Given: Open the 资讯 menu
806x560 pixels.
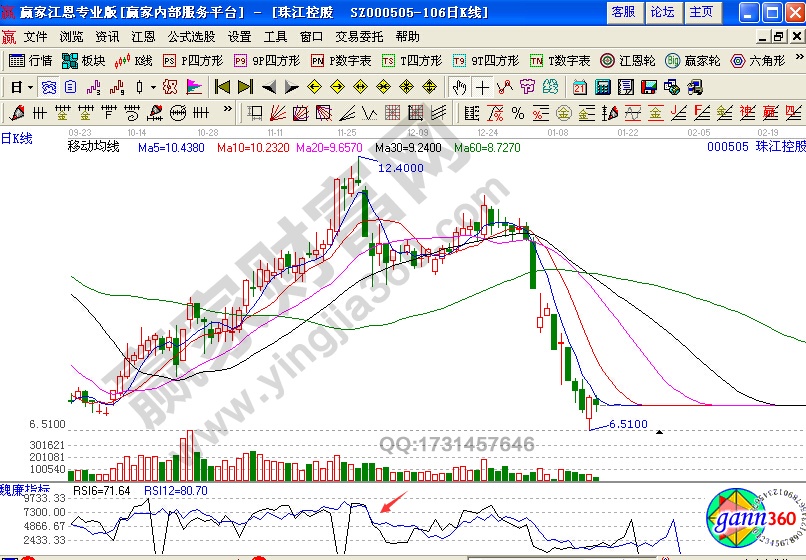Looking at the screenshot, I should (107, 37).
